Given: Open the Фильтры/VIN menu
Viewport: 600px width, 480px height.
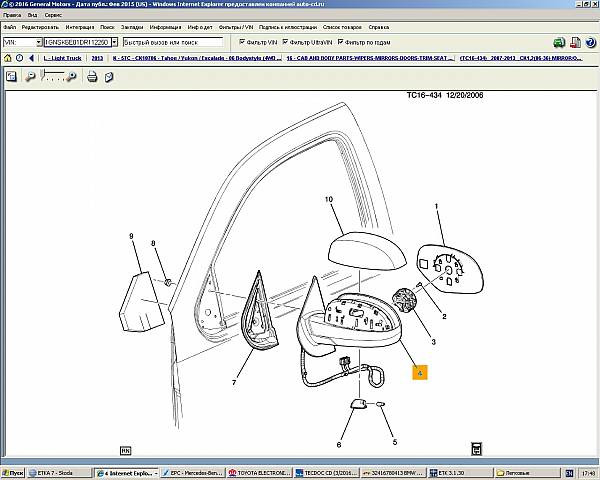Looking at the screenshot, I should pyautogui.click(x=229, y=27).
